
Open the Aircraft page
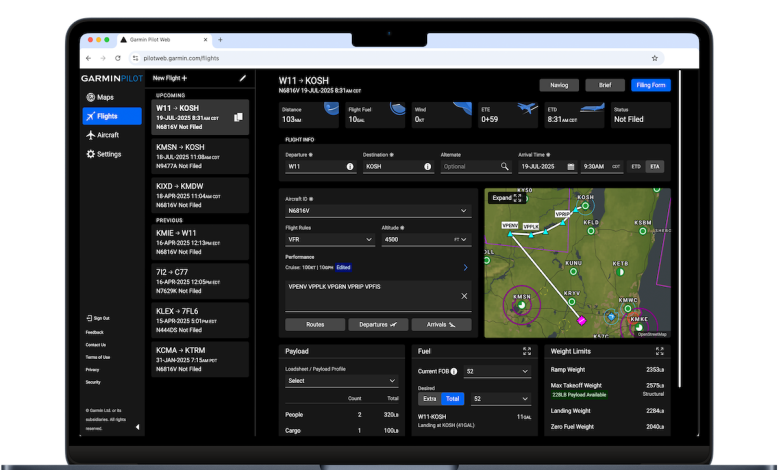(x=102, y=135)
